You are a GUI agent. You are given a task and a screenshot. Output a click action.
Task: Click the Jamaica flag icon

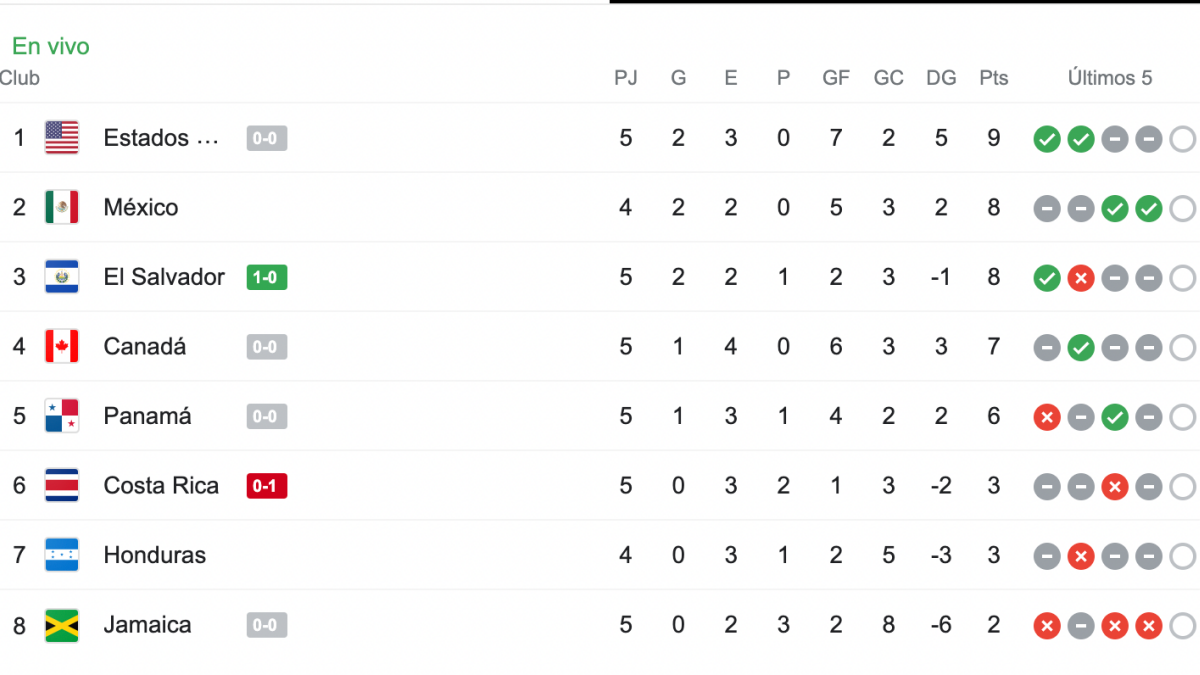pos(62,625)
